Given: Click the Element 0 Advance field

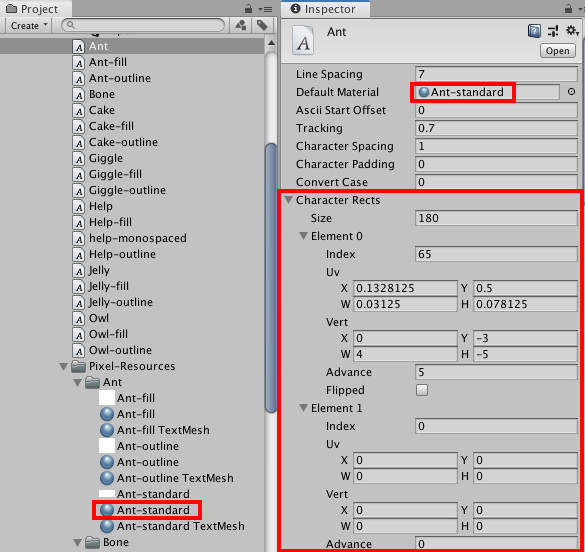Looking at the screenshot, I should (496, 372).
